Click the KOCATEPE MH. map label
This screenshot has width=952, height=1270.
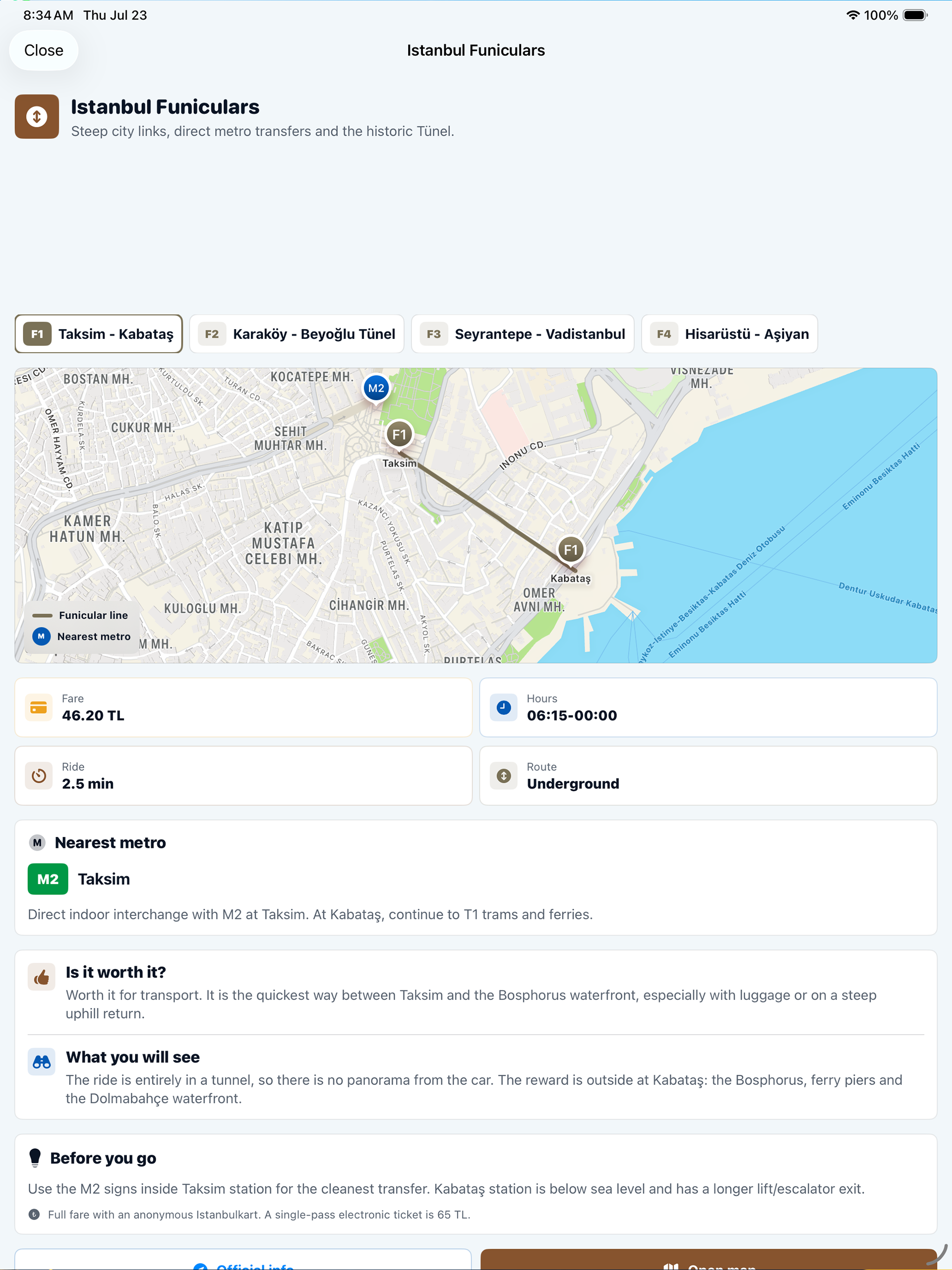(x=312, y=377)
